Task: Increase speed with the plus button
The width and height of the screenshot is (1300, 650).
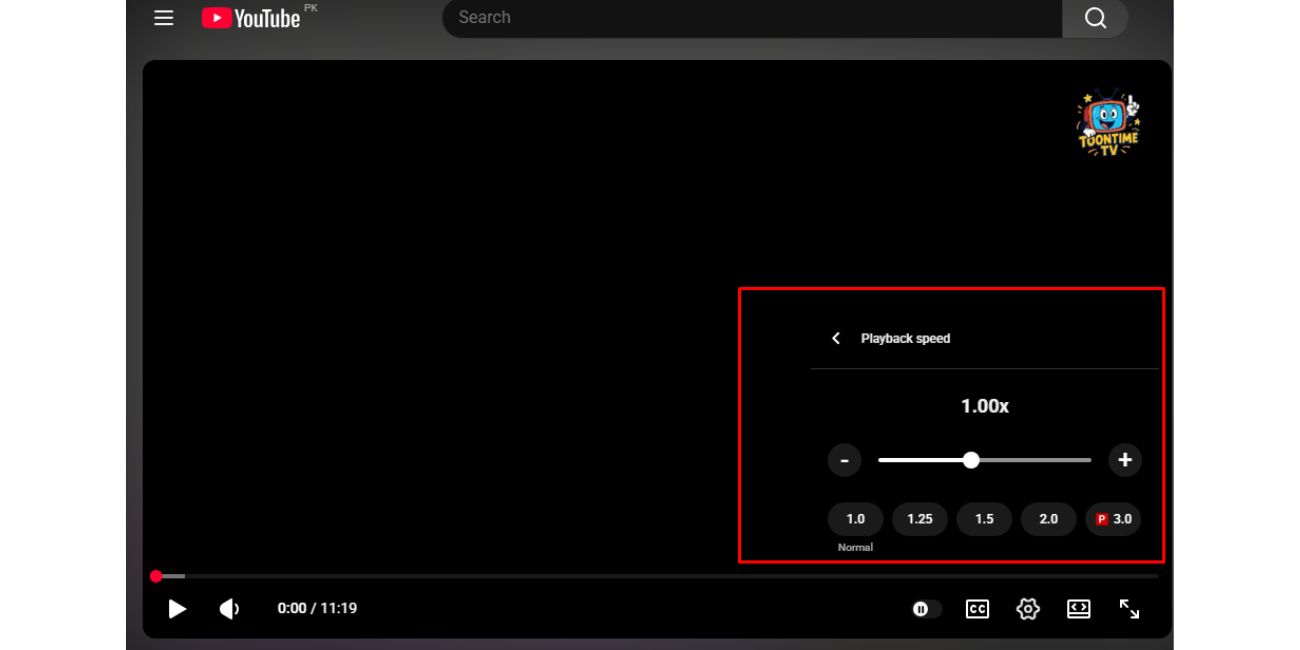Action: [x=1125, y=460]
